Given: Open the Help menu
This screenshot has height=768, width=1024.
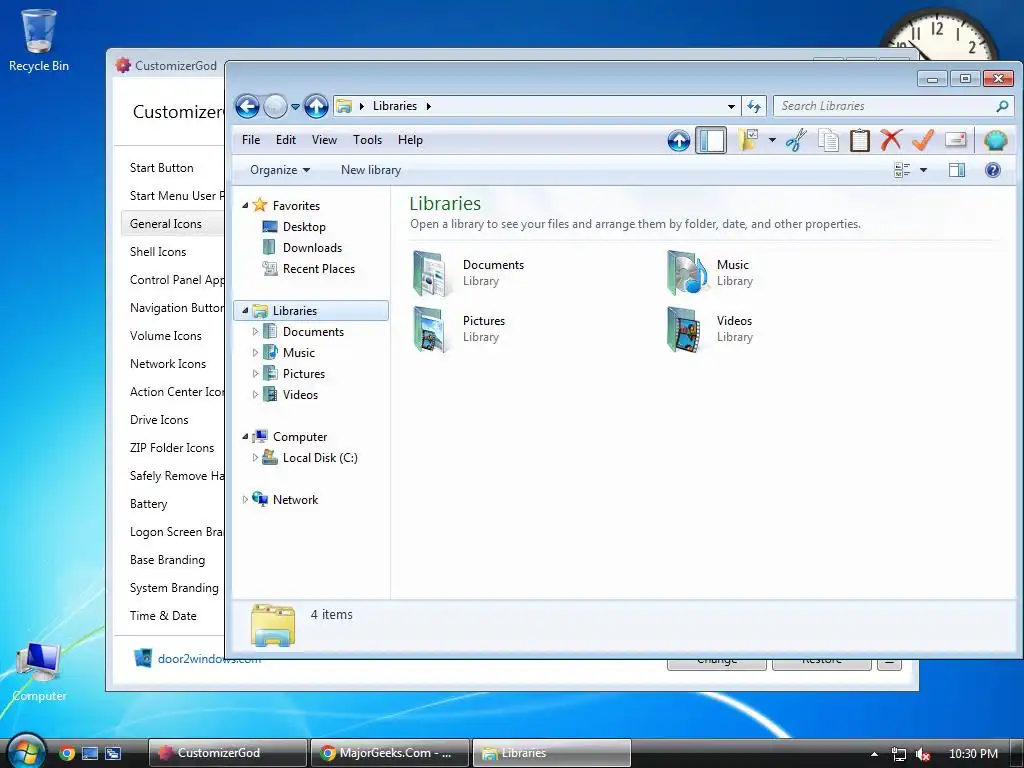Looking at the screenshot, I should [410, 140].
